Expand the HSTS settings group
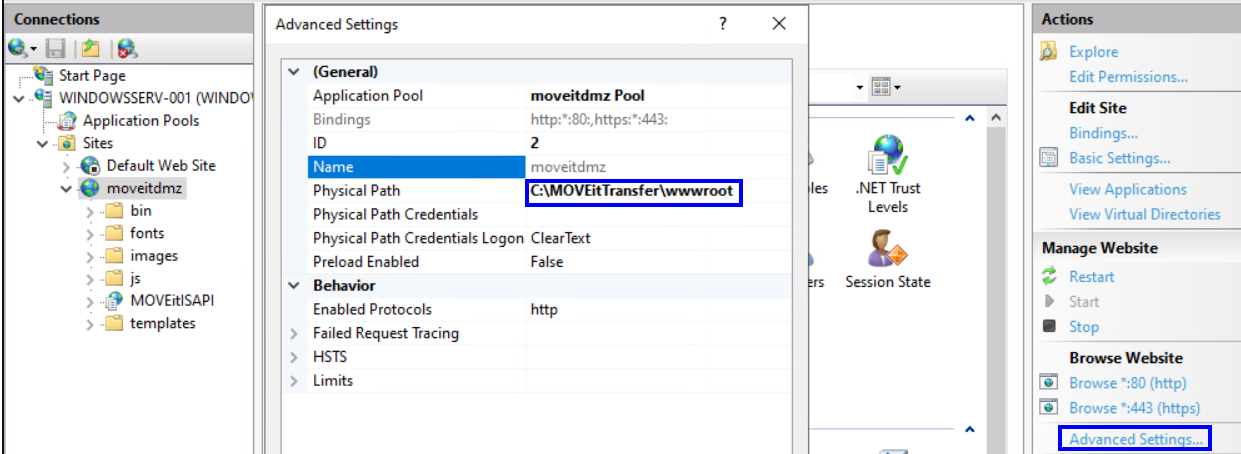This screenshot has height=454, width=1241. [x=293, y=357]
